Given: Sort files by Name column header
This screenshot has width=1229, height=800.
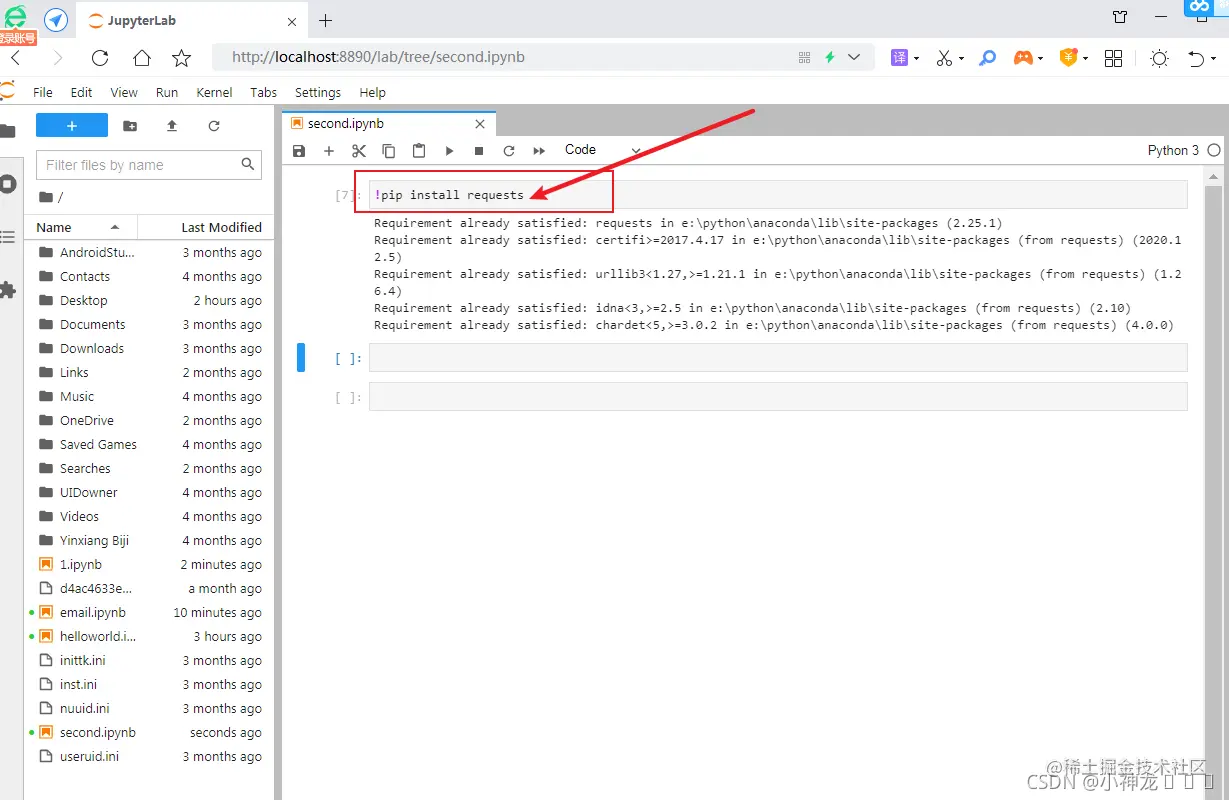Looking at the screenshot, I should (80, 227).
